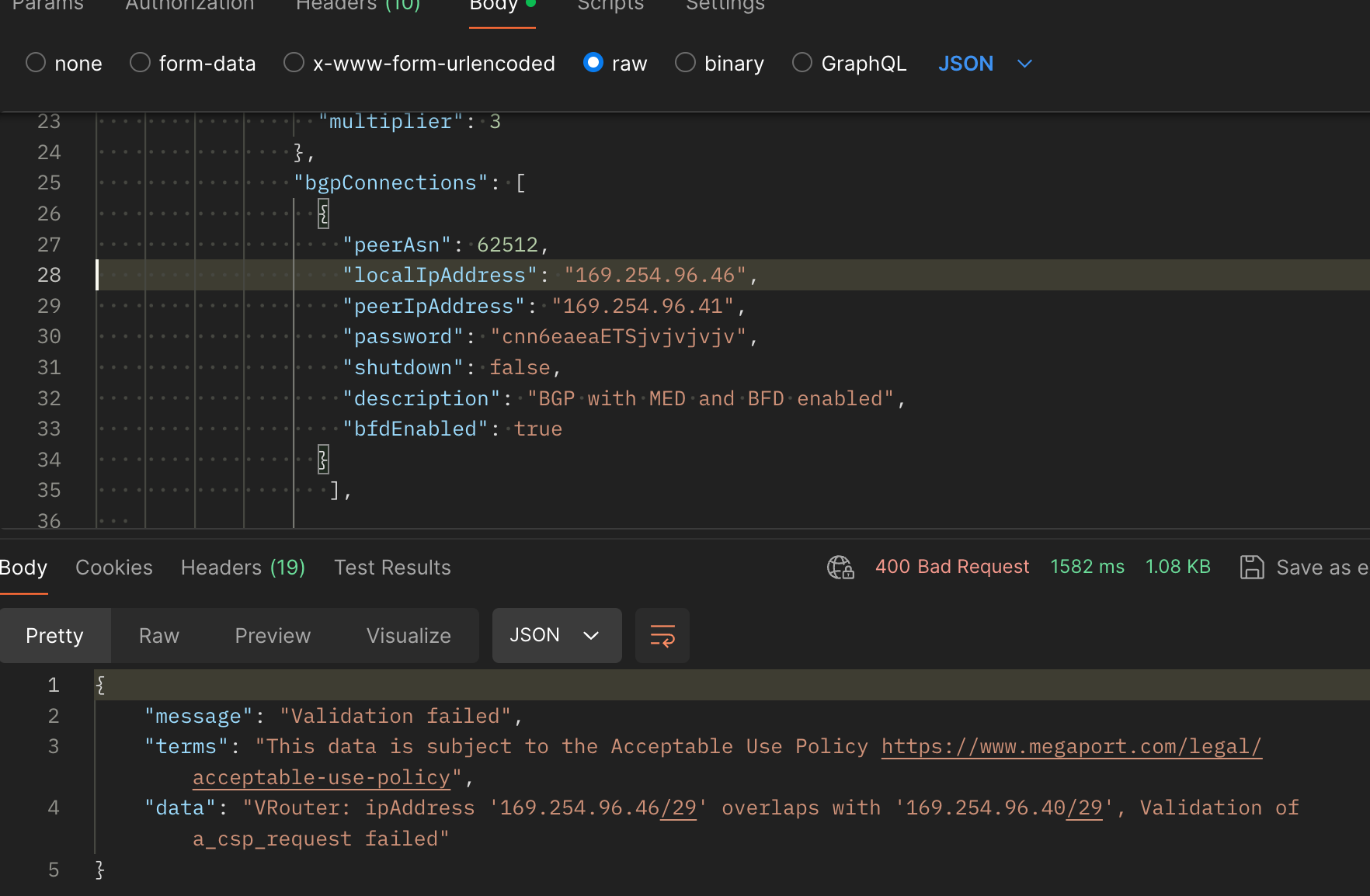Click the 400 Bad Request status
The width and height of the screenshot is (1370, 896).
tap(952, 567)
